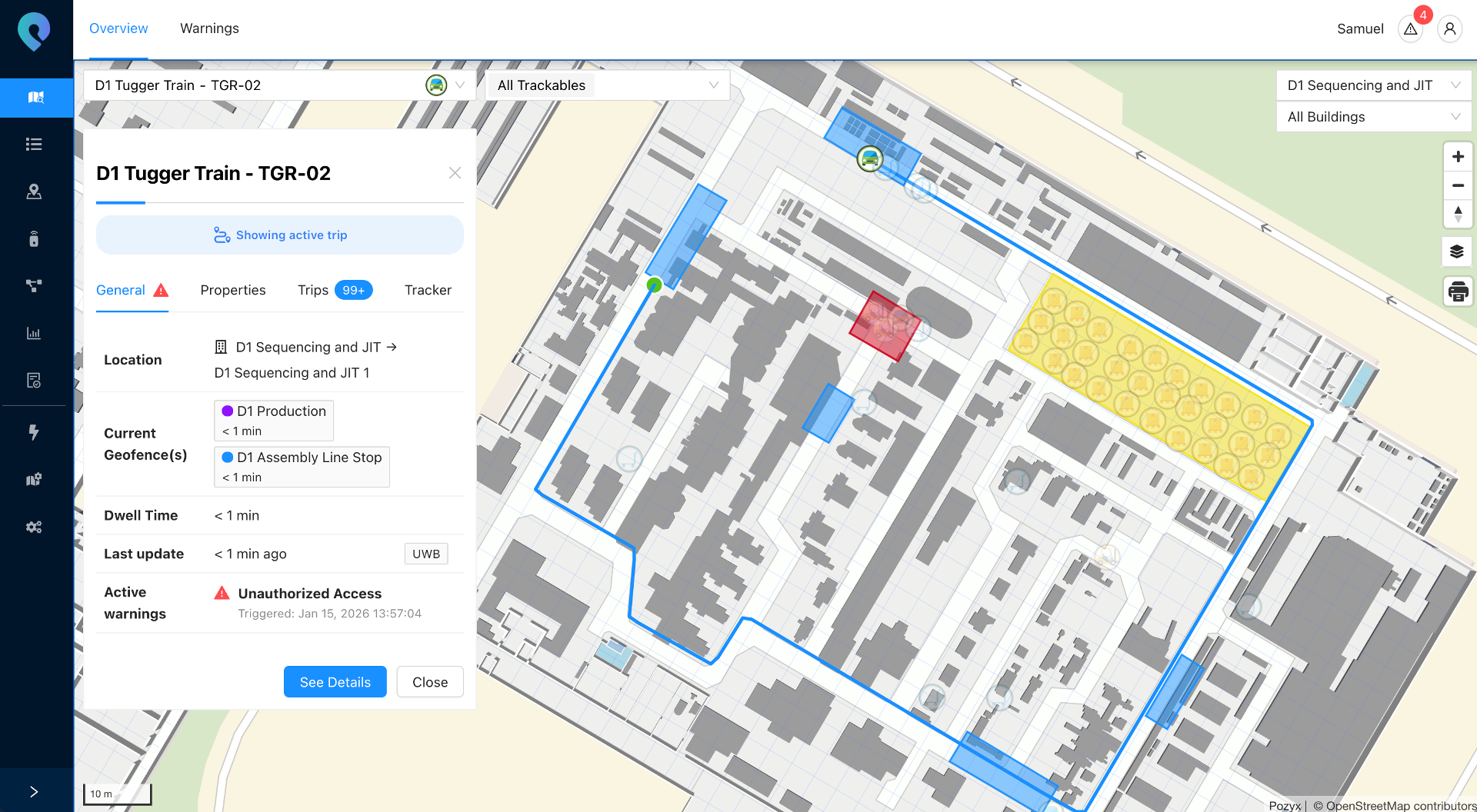Click the red geofence zone on map
Screen dimensions: 1477x812
[x=885, y=326]
